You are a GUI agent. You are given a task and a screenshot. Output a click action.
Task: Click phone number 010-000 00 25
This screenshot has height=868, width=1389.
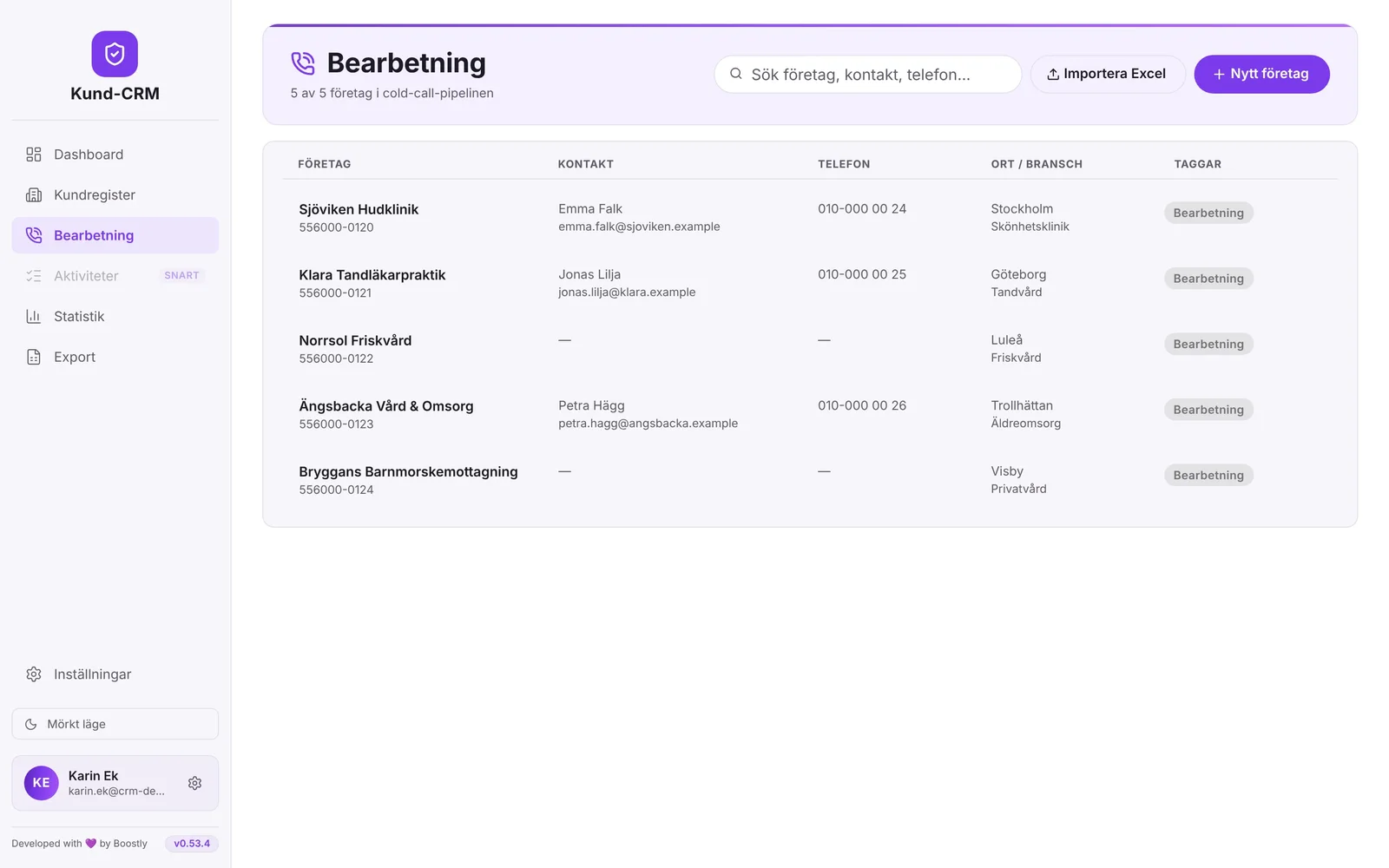[x=862, y=274]
